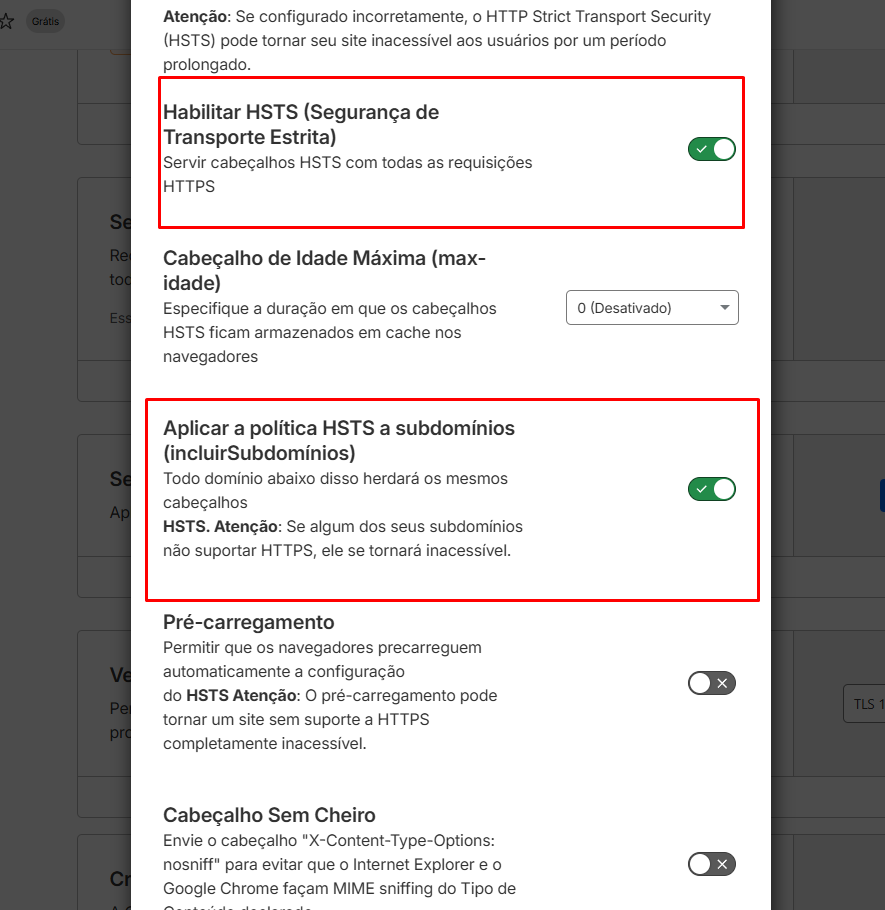Click the checkmark icon in the subdomains toggle
The width and height of the screenshot is (885, 910).
[x=703, y=489]
